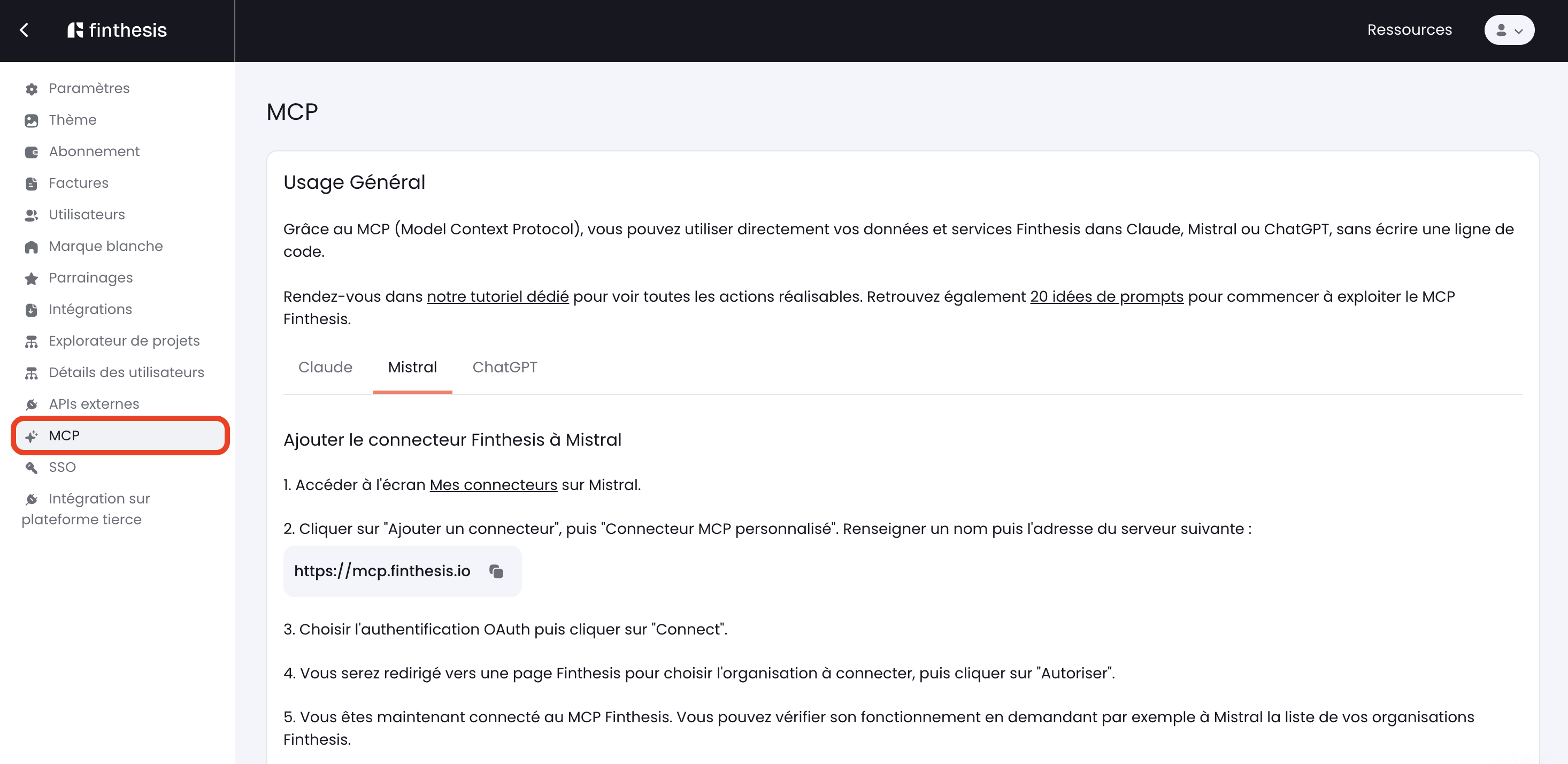
Task: Click the "Usage Général" heading
Action: [x=354, y=182]
